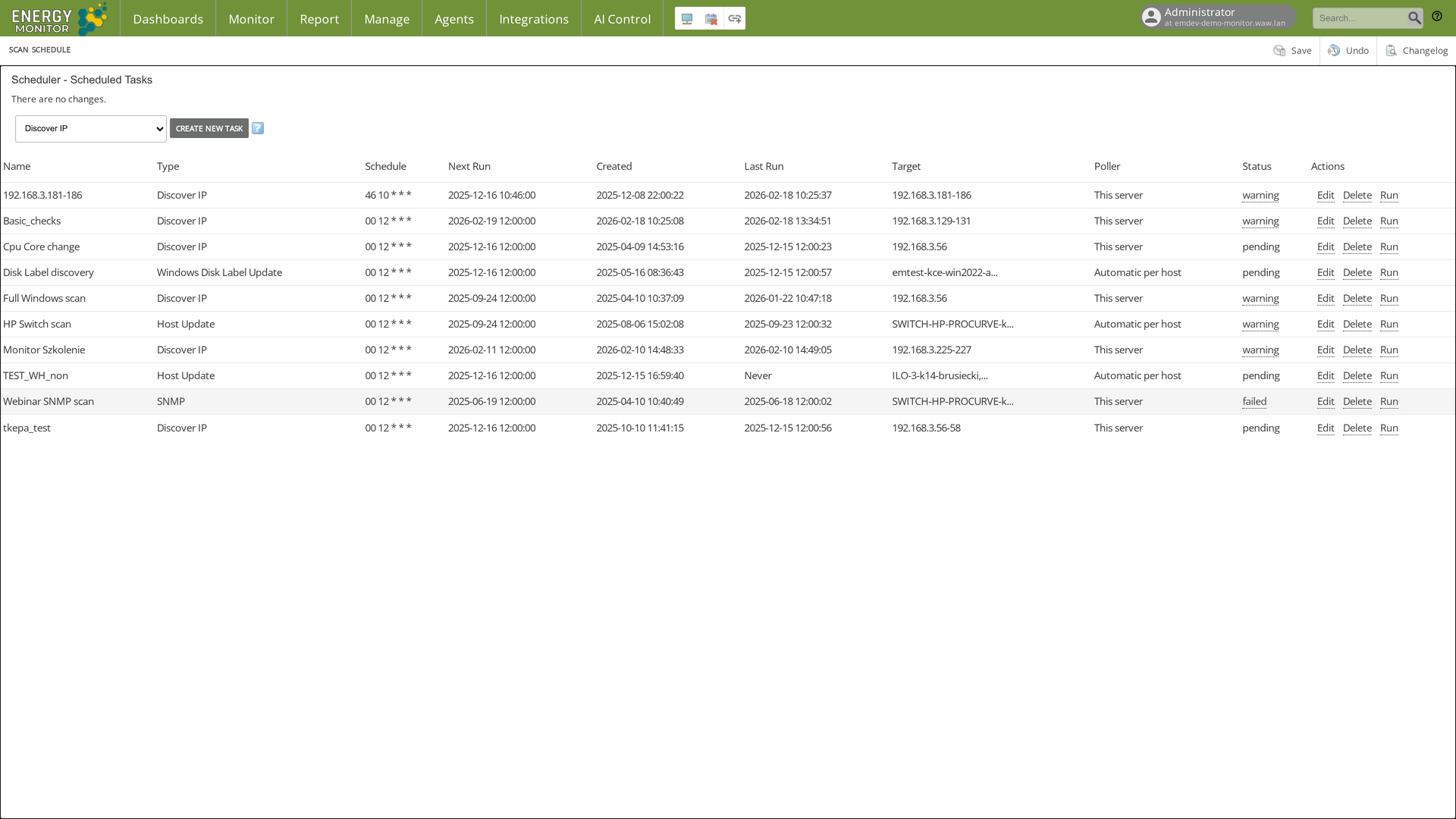Viewport: 1456px width, 819px height.
Task: Click the Status column header
Action: (1257, 167)
